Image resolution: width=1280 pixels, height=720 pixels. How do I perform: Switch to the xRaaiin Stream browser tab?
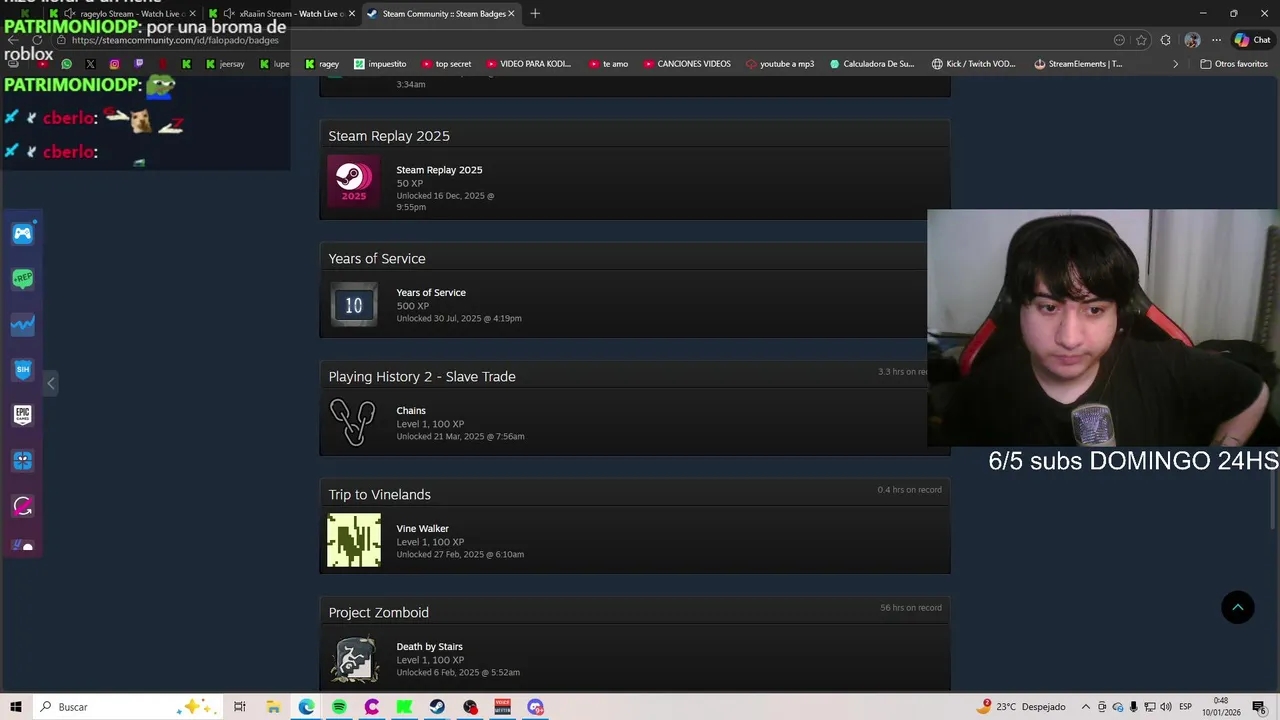tap(282, 14)
